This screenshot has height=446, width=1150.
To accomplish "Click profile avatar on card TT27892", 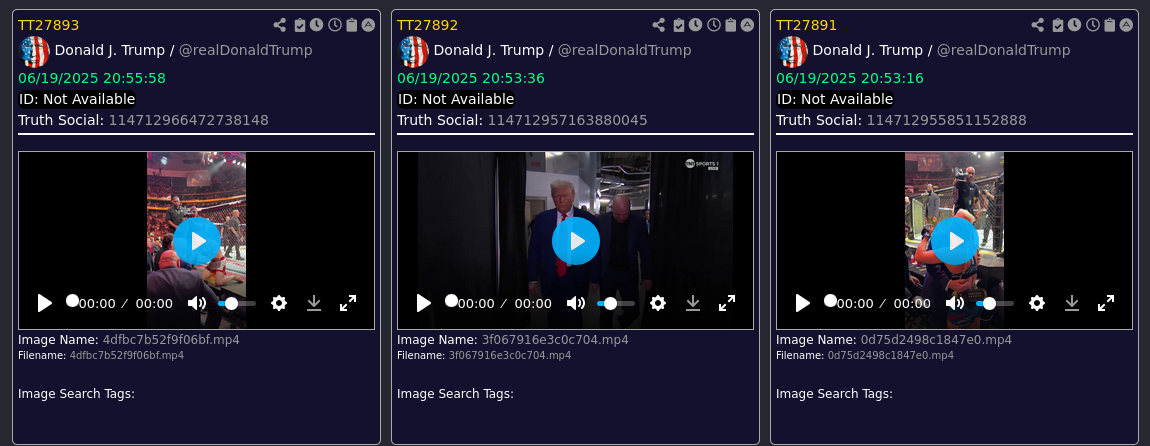I will point(414,51).
